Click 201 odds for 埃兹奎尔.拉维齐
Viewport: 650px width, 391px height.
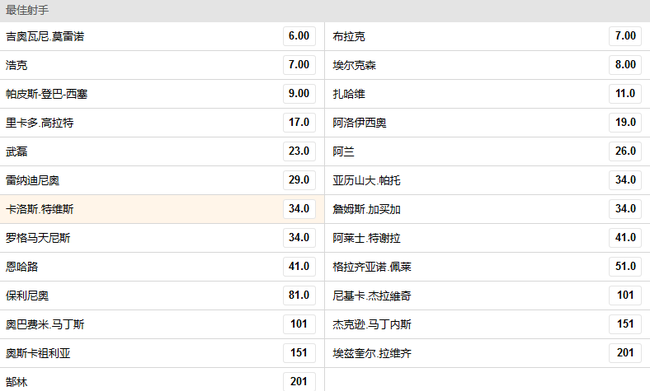point(625,353)
